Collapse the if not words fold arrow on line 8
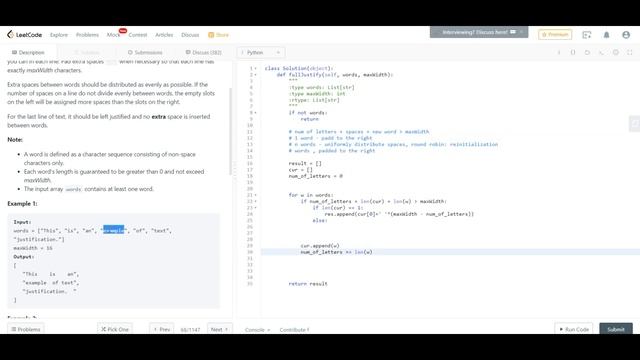640x360 pixels. [x=256, y=113]
